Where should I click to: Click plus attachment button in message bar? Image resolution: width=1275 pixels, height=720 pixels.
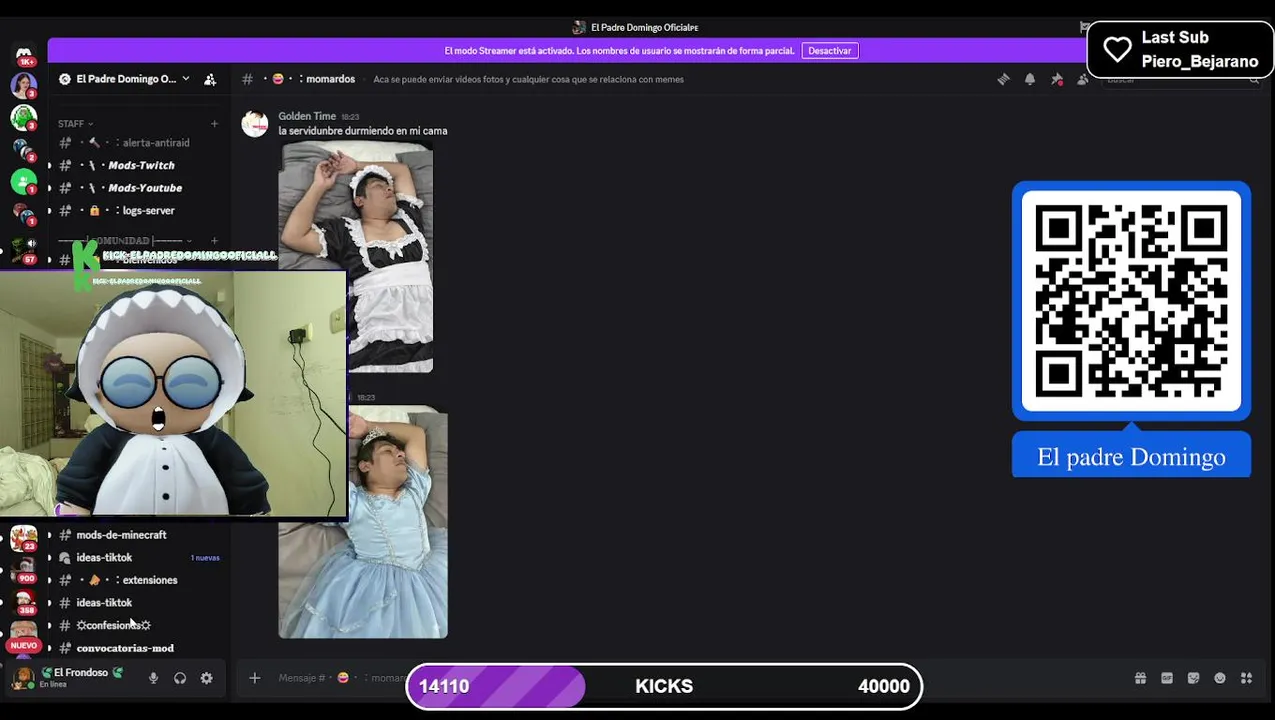tap(254, 678)
